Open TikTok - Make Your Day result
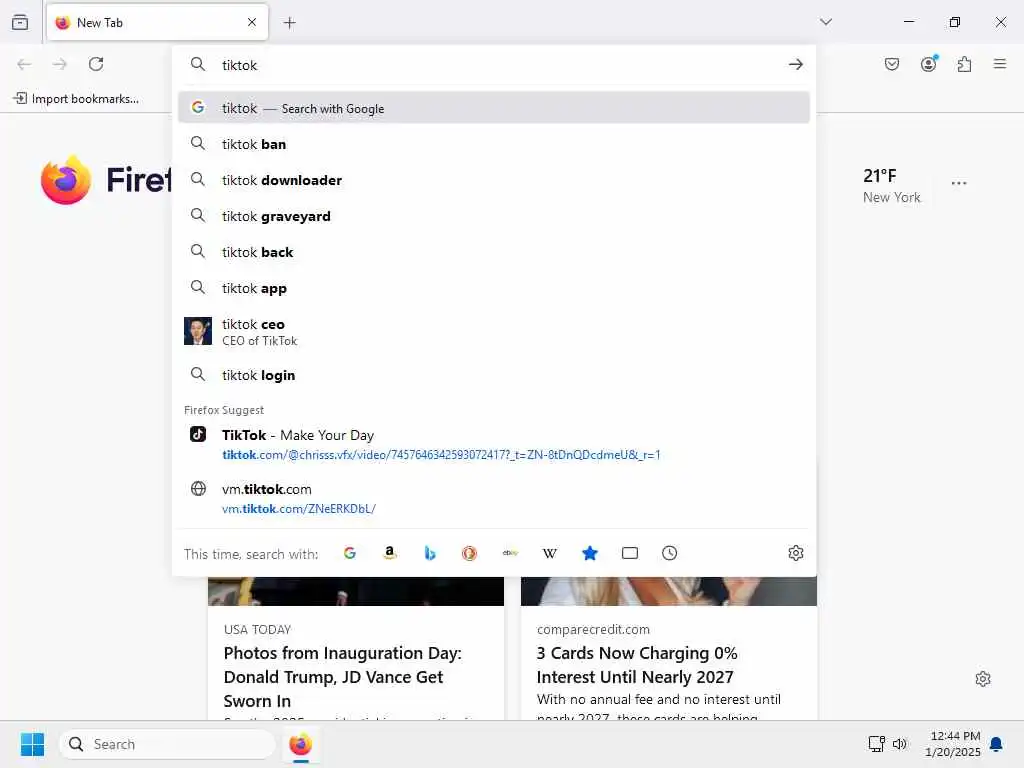The image size is (1024, 768). (x=494, y=444)
